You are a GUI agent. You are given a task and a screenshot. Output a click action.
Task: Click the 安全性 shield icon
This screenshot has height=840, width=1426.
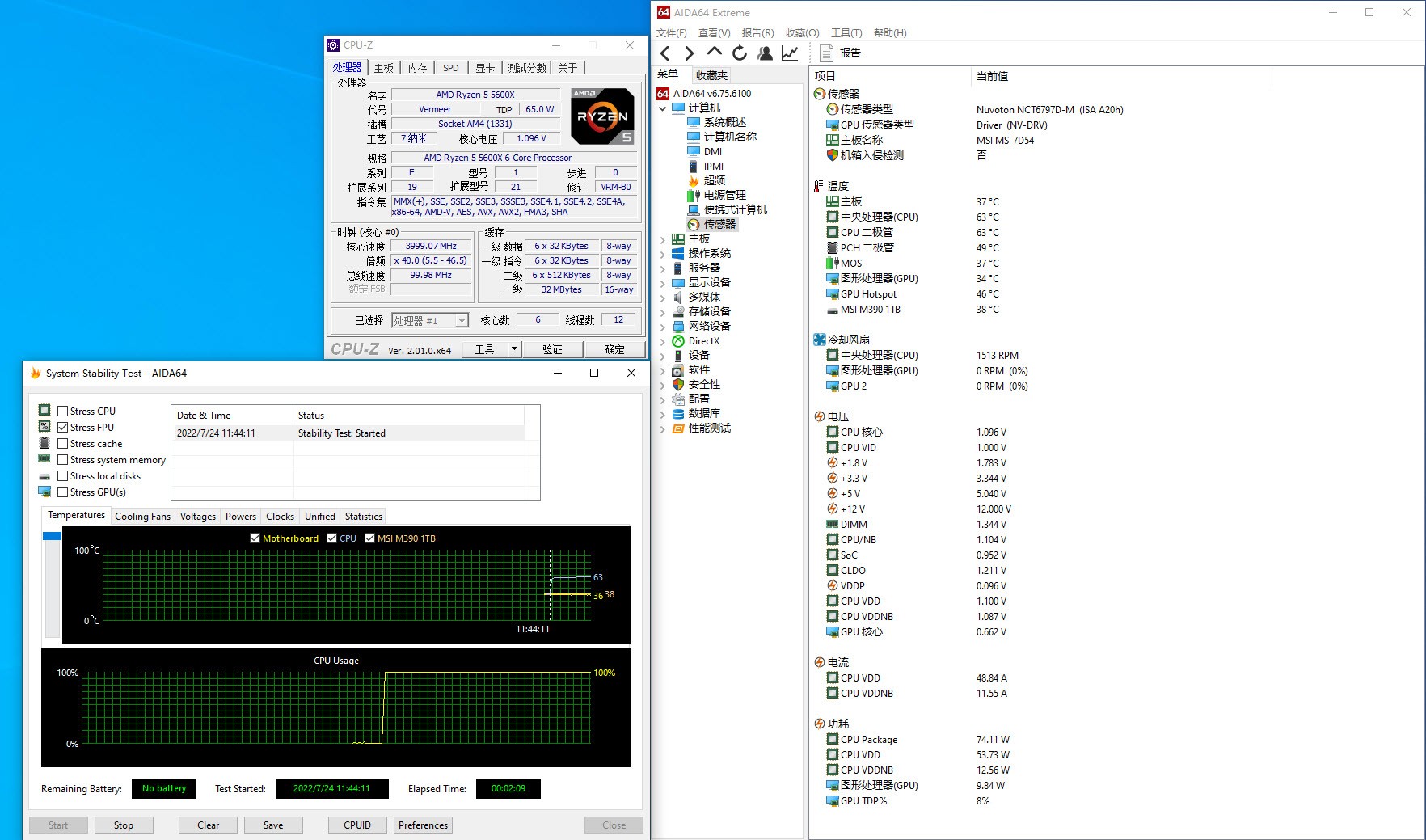pos(678,384)
